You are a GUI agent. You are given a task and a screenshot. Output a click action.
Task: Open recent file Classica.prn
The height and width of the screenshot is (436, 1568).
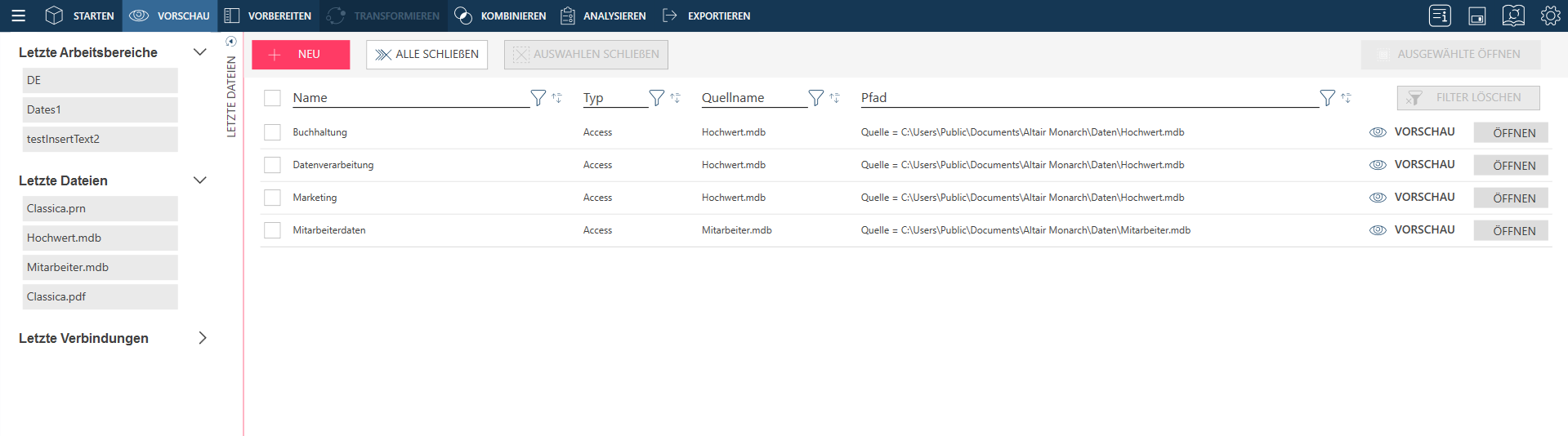click(100, 208)
